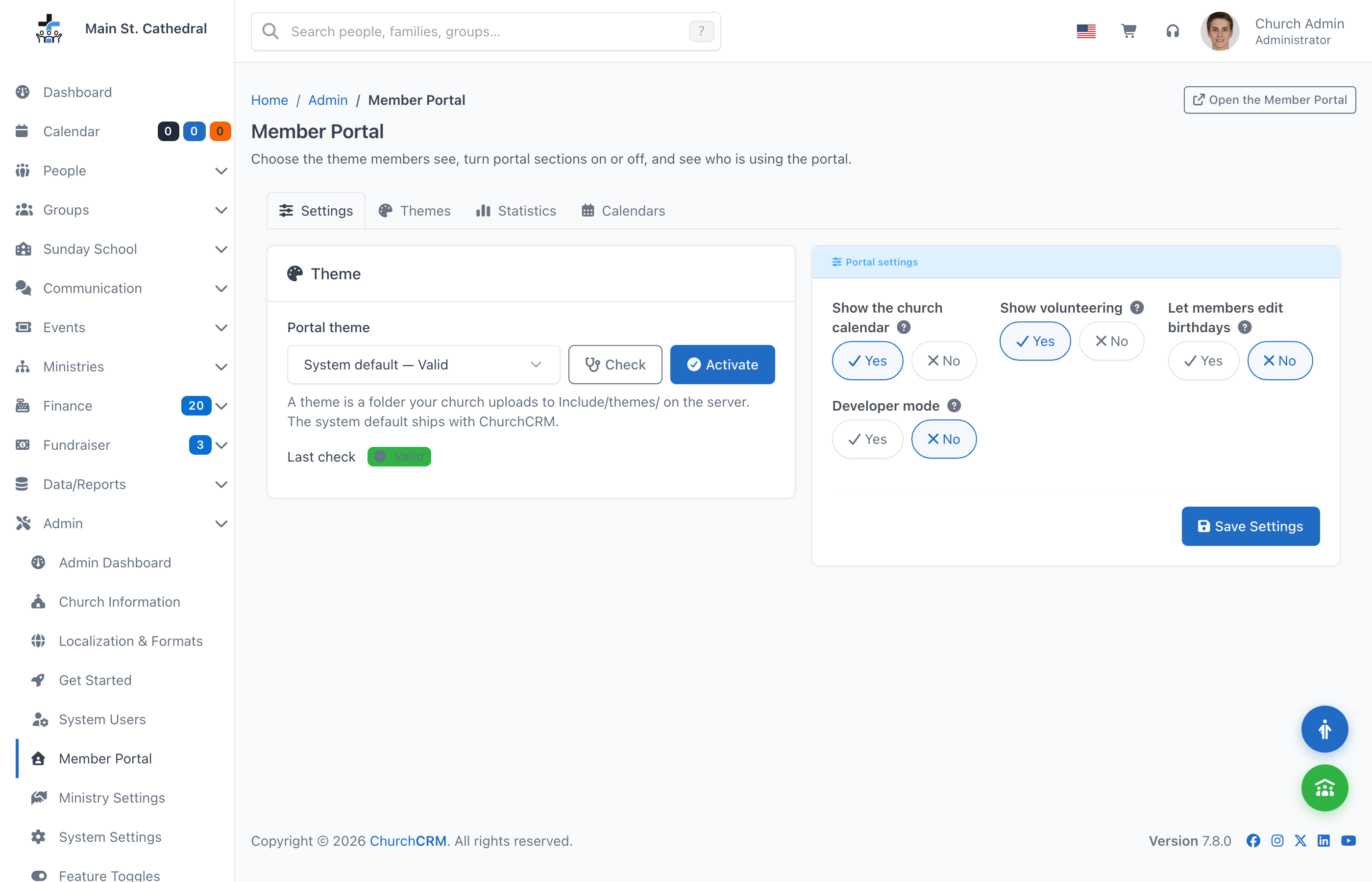
Task: Switch to the Calendars tab
Action: click(x=623, y=211)
